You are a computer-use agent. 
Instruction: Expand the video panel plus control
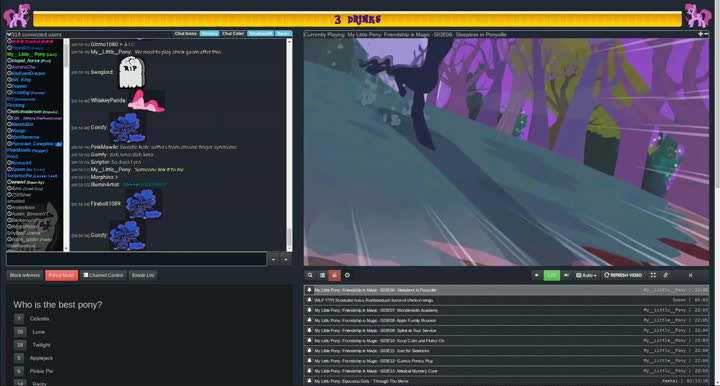[x=700, y=34]
